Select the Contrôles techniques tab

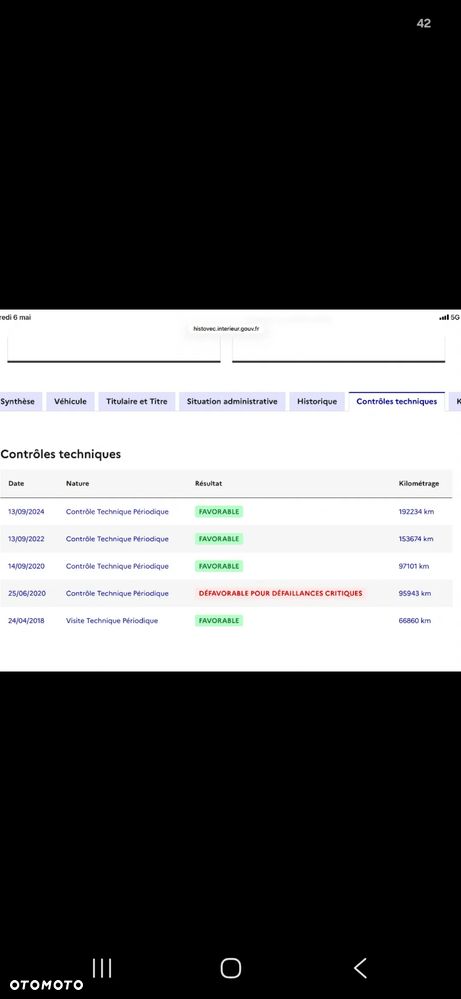[397, 402]
